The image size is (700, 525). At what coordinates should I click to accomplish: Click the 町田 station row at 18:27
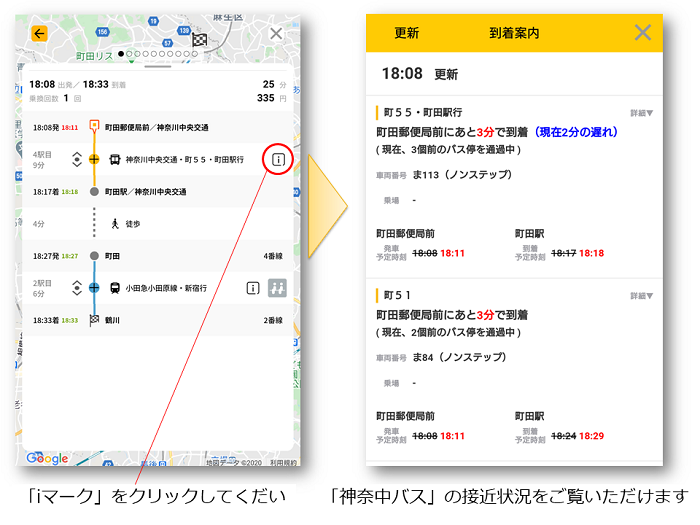tap(158, 256)
